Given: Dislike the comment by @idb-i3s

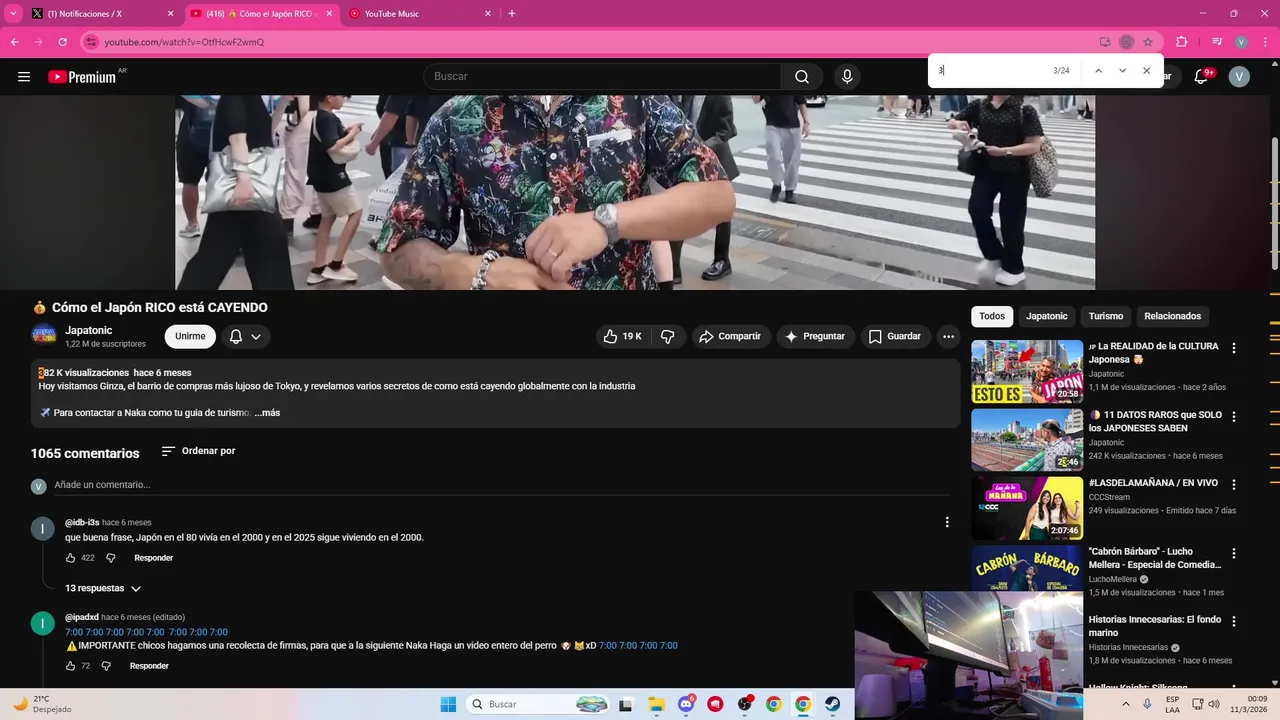Looking at the screenshot, I should tap(111, 558).
